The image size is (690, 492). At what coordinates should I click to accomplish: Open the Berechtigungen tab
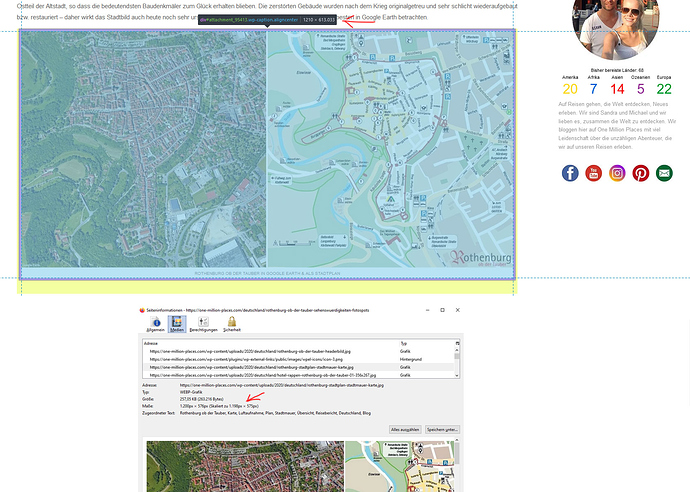pos(203,324)
